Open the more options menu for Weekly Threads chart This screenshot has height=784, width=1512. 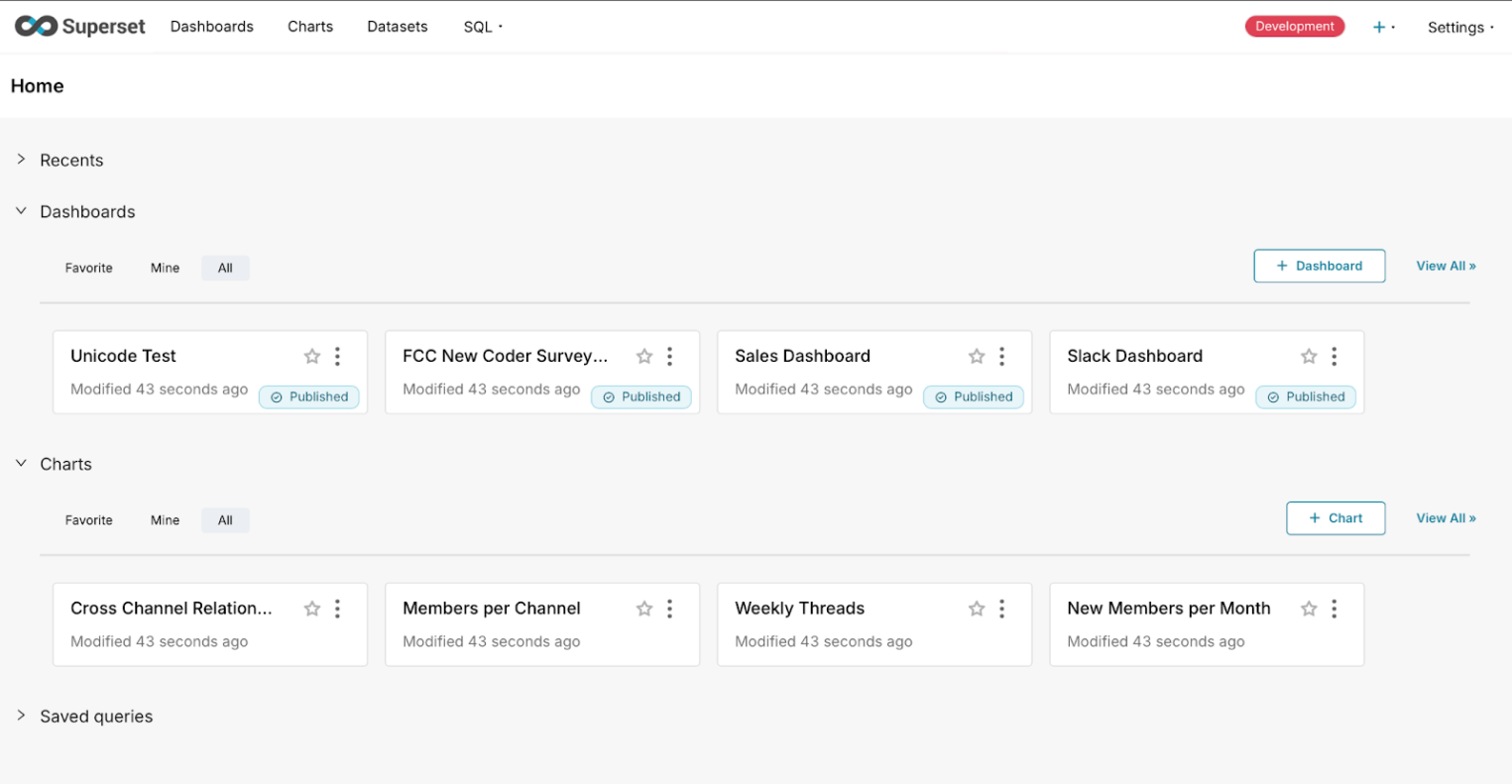(1002, 609)
